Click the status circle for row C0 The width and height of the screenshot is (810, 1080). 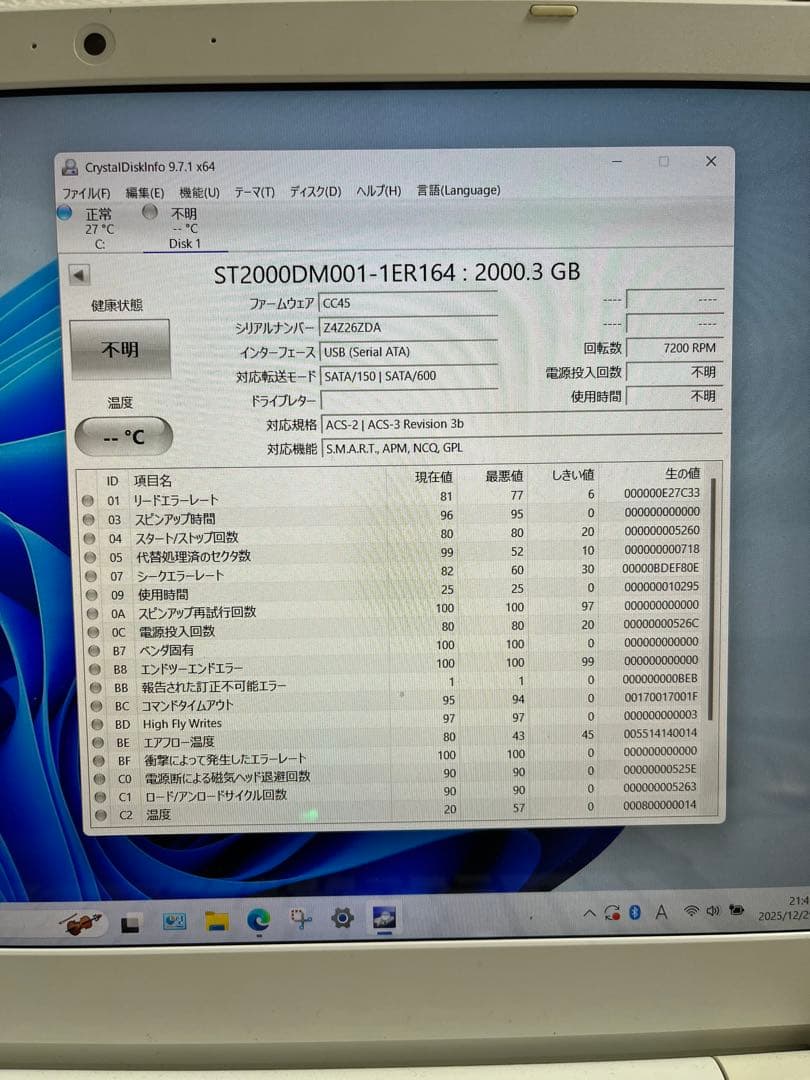click(99, 779)
